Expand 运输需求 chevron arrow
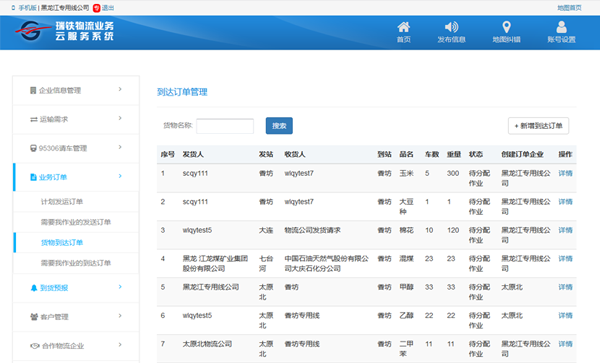 point(120,118)
